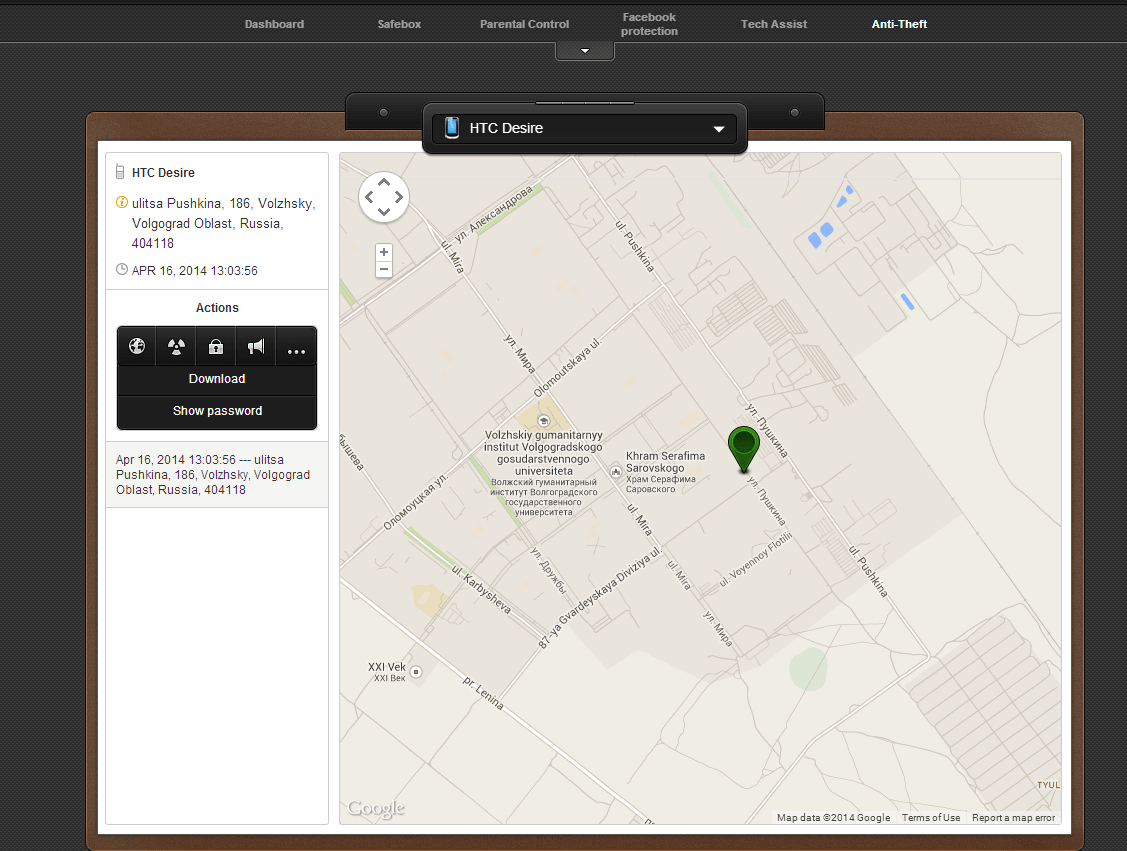Click the APR 16, 2014 13:03:56 timestamp
This screenshot has height=851, width=1127.
point(195,270)
